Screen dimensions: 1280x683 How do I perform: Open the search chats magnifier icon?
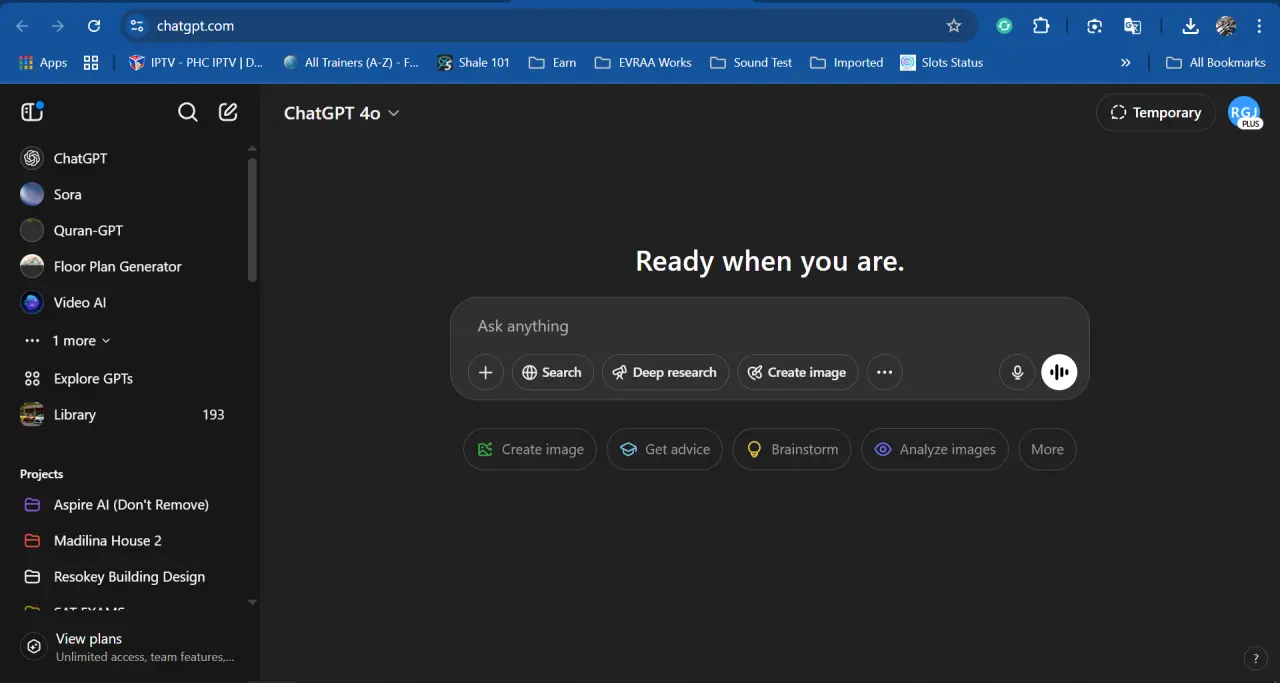(x=187, y=112)
